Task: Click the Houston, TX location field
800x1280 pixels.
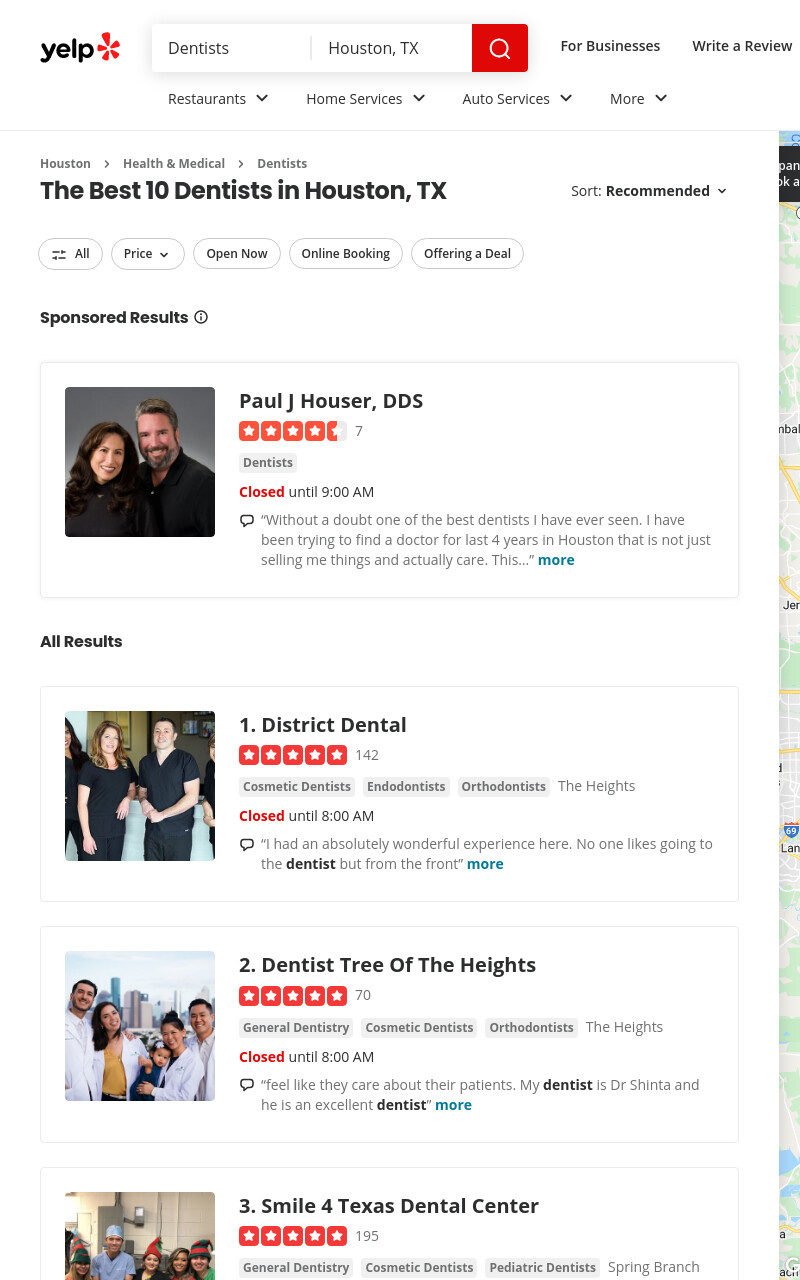Action: click(x=392, y=48)
